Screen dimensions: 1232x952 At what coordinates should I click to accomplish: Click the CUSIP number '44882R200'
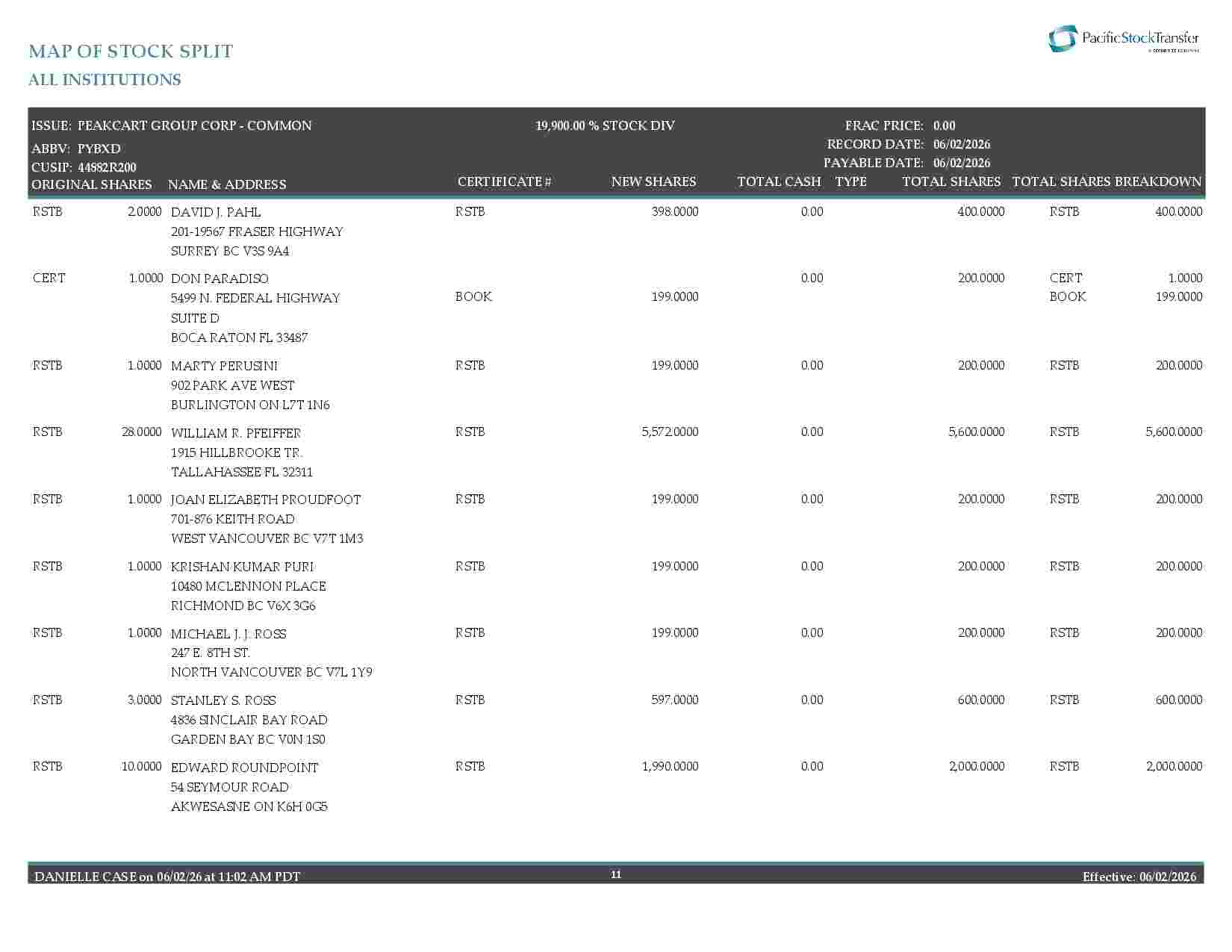pos(107,167)
